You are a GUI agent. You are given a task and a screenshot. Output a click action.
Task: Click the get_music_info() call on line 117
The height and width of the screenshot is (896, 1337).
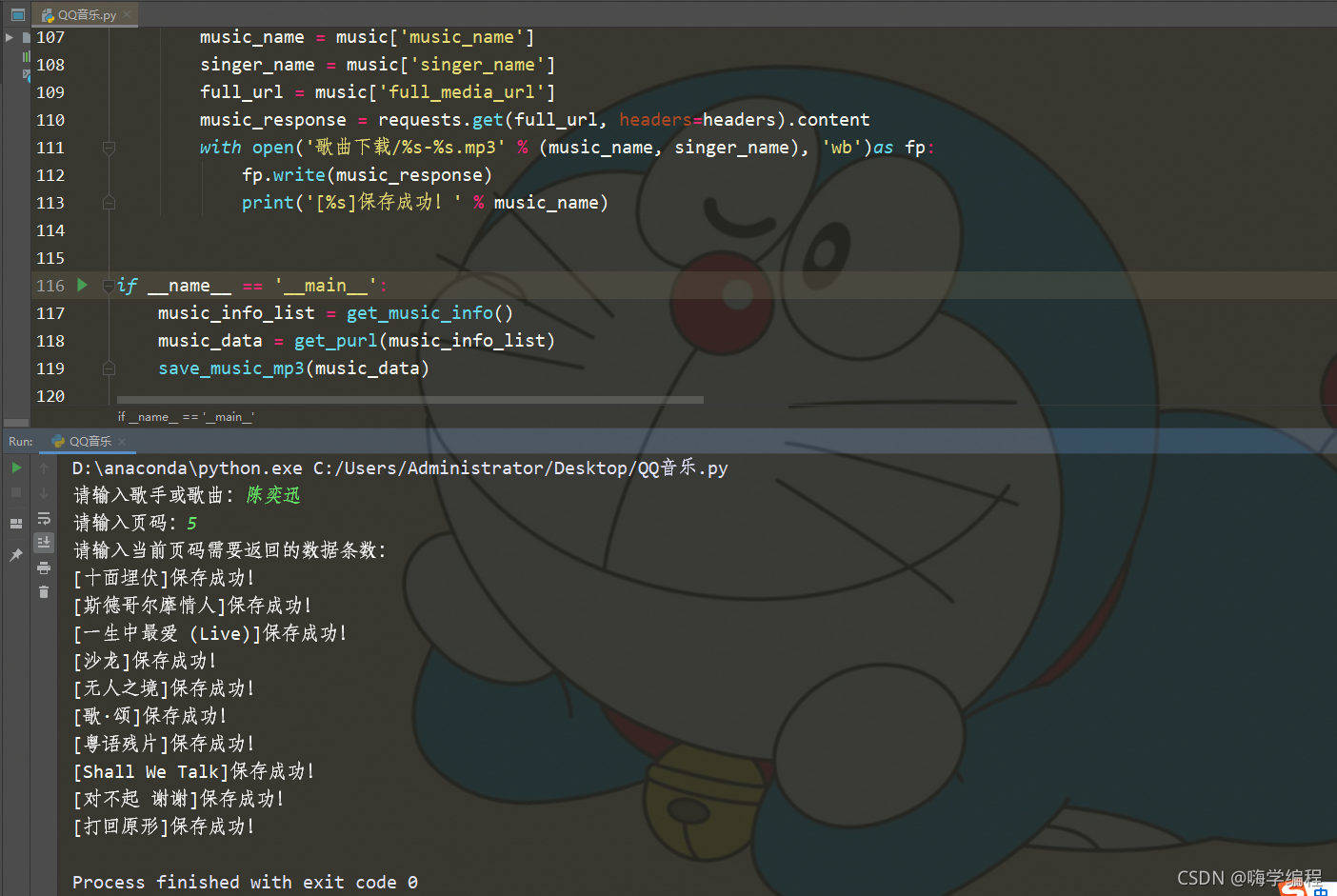(x=429, y=313)
